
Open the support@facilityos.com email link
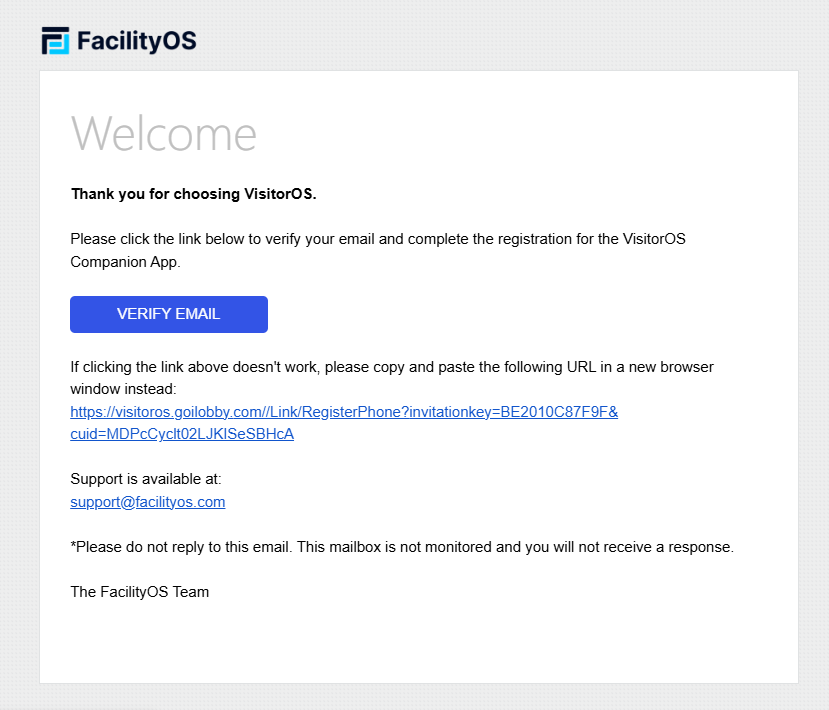click(x=148, y=502)
